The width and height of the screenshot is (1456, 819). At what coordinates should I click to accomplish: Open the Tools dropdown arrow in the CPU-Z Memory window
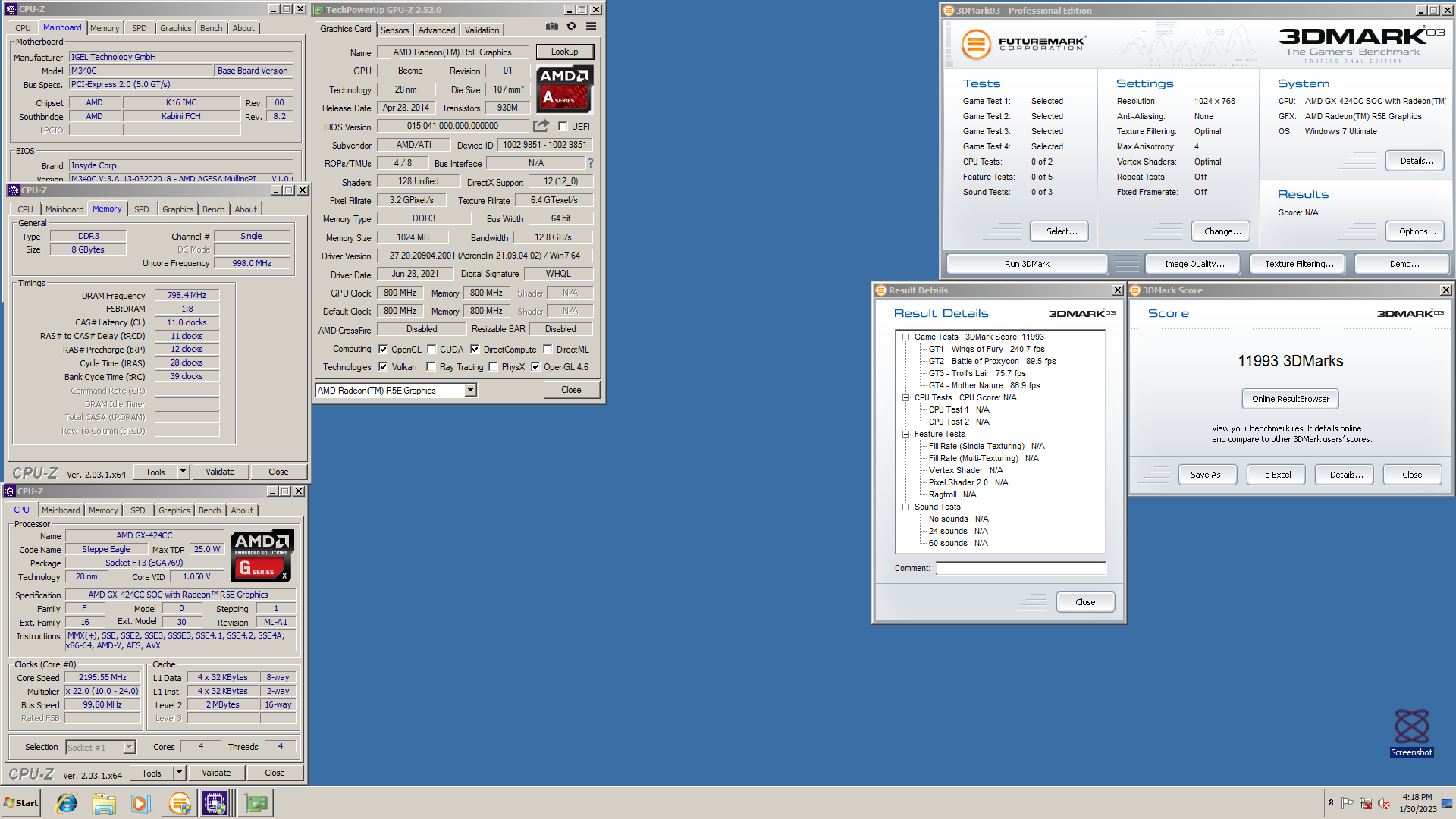point(183,472)
